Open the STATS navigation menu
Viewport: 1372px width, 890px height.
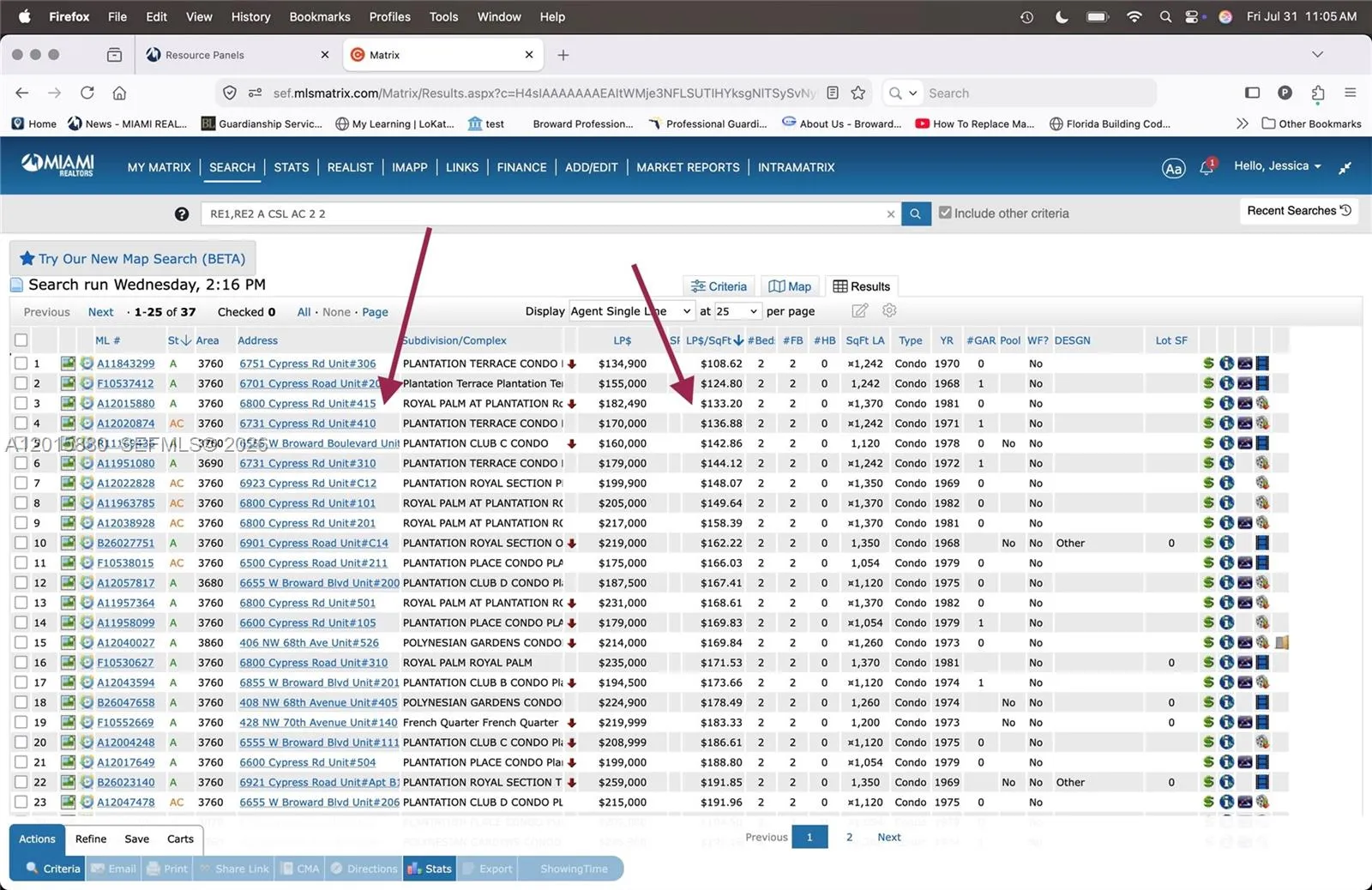pyautogui.click(x=291, y=167)
